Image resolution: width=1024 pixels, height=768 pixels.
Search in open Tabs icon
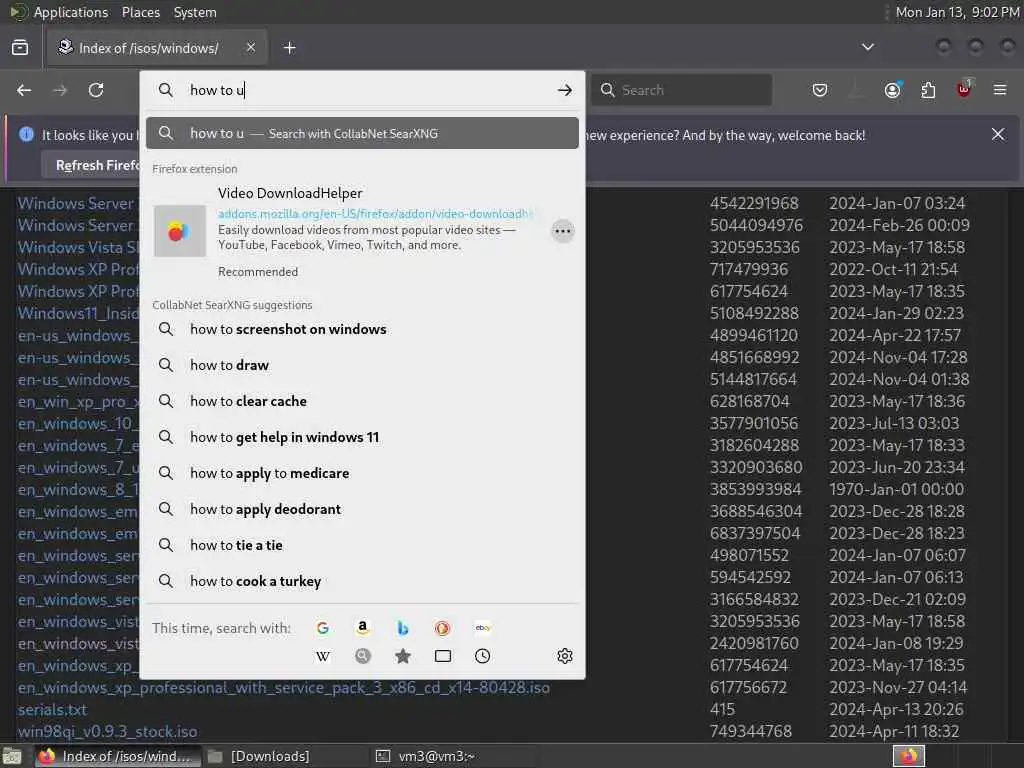pos(442,656)
